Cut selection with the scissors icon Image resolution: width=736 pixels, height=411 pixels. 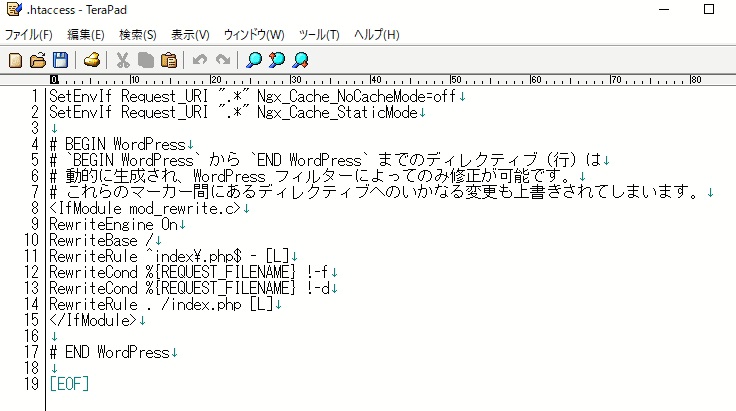[x=123, y=60]
